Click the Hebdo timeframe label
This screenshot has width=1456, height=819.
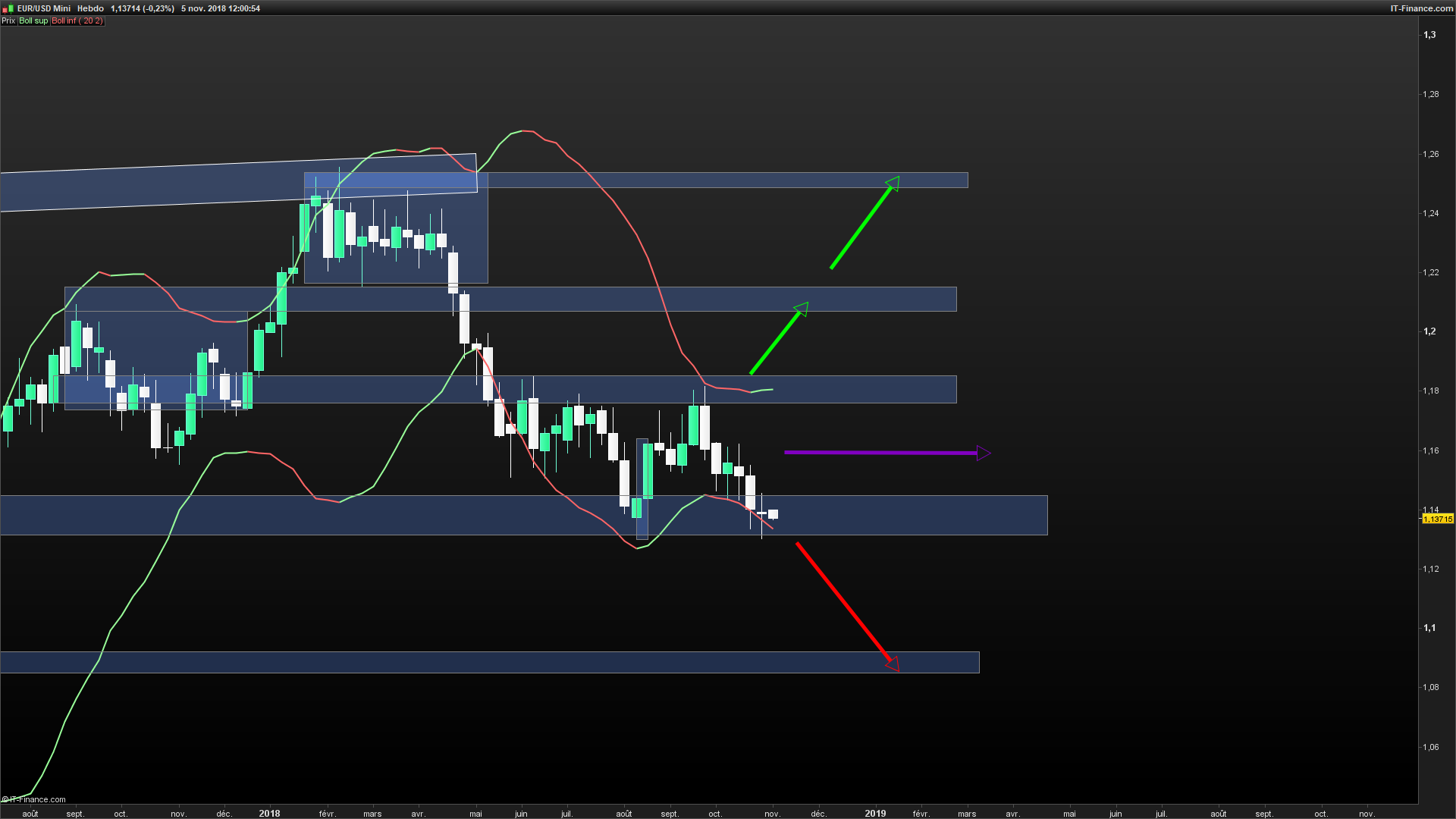(90, 8)
